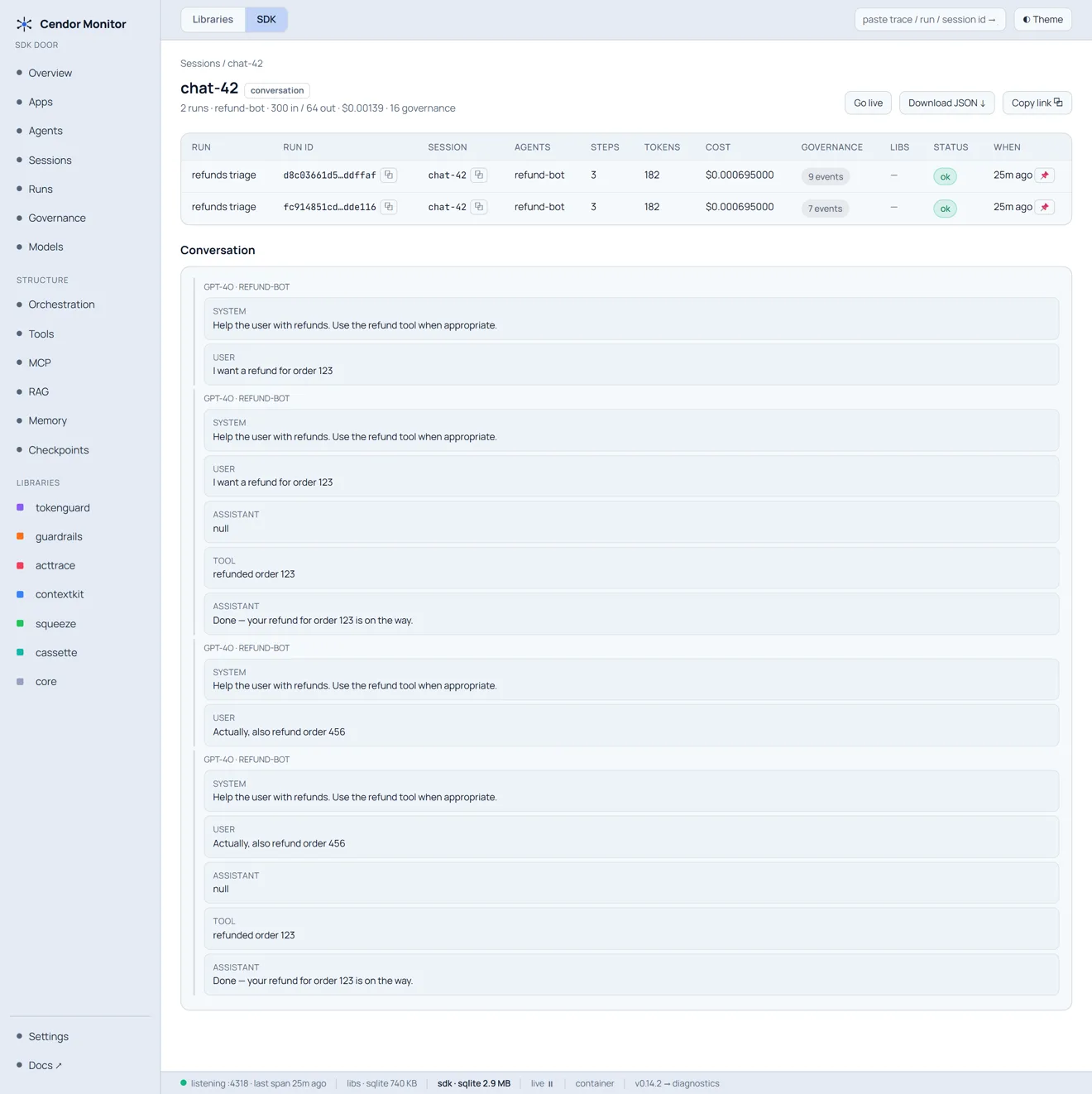Image resolution: width=1092 pixels, height=1094 pixels.
Task: Open Governance in the sidebar
Action: point(57,218)
